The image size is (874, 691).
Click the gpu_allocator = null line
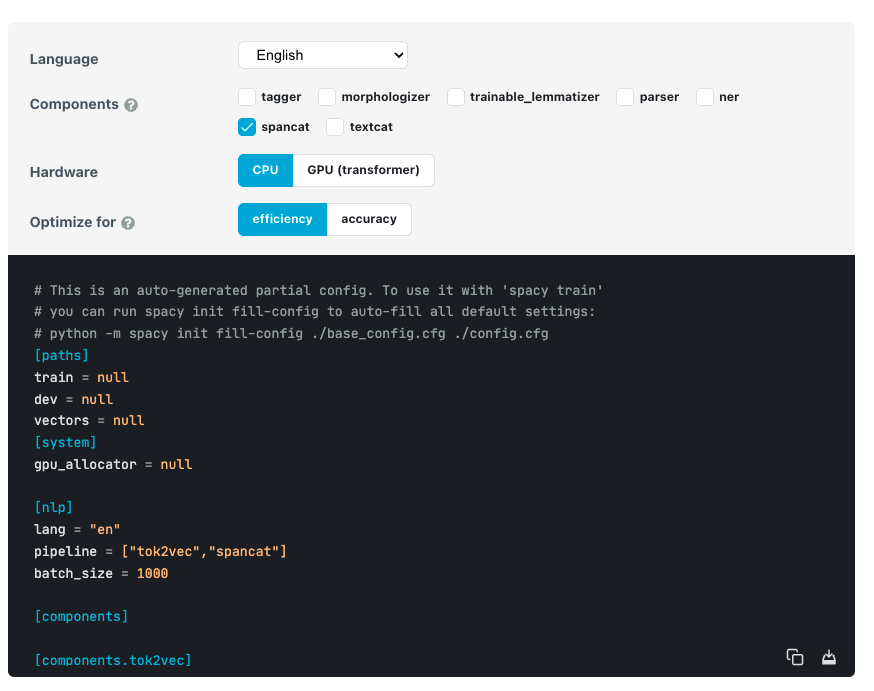pos(113,465)
